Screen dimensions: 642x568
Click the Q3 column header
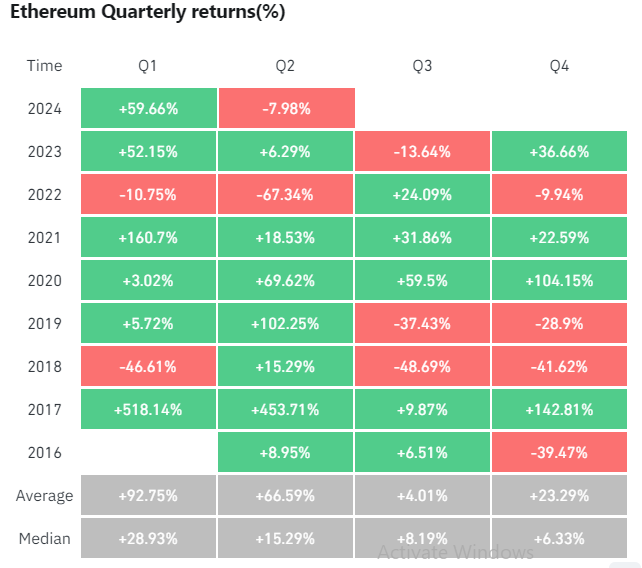(422, 66)
